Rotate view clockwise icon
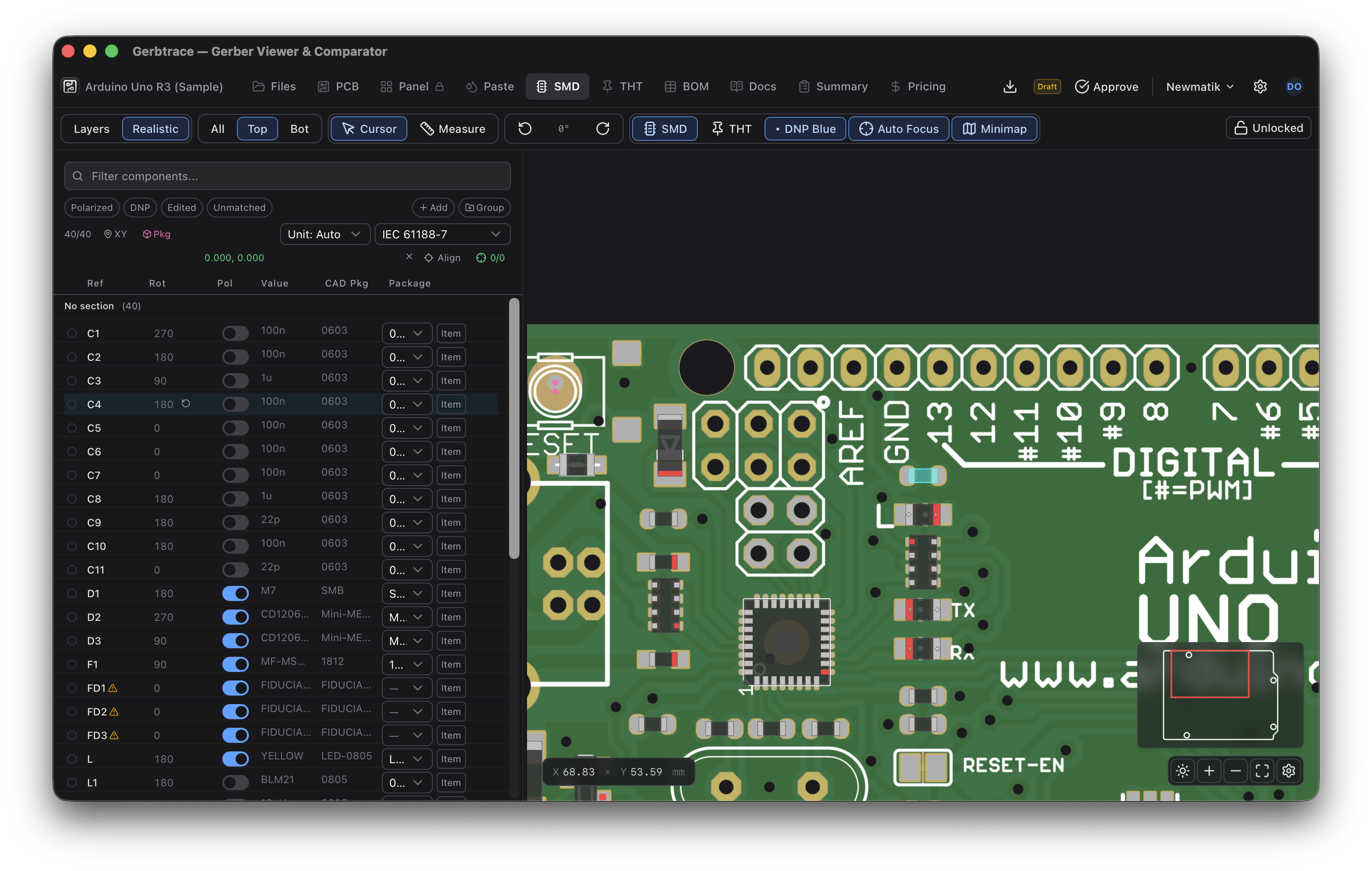 (x=603, y=129)
